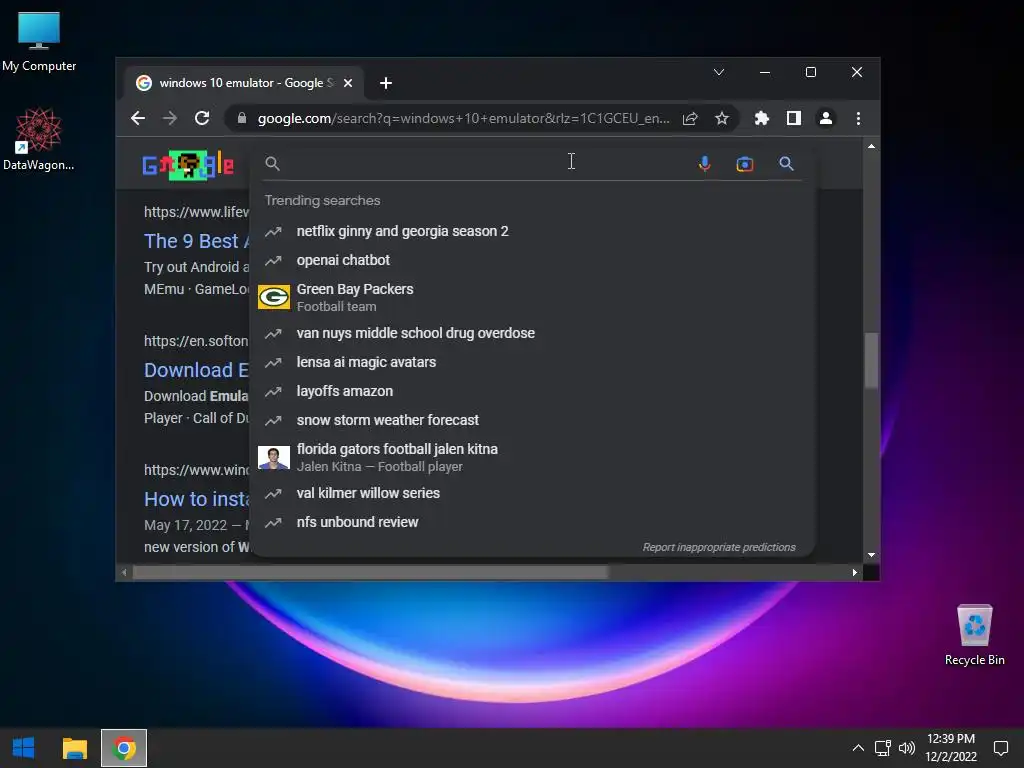
Task: Open the taskbar clock and date
Action: (951, 748)
